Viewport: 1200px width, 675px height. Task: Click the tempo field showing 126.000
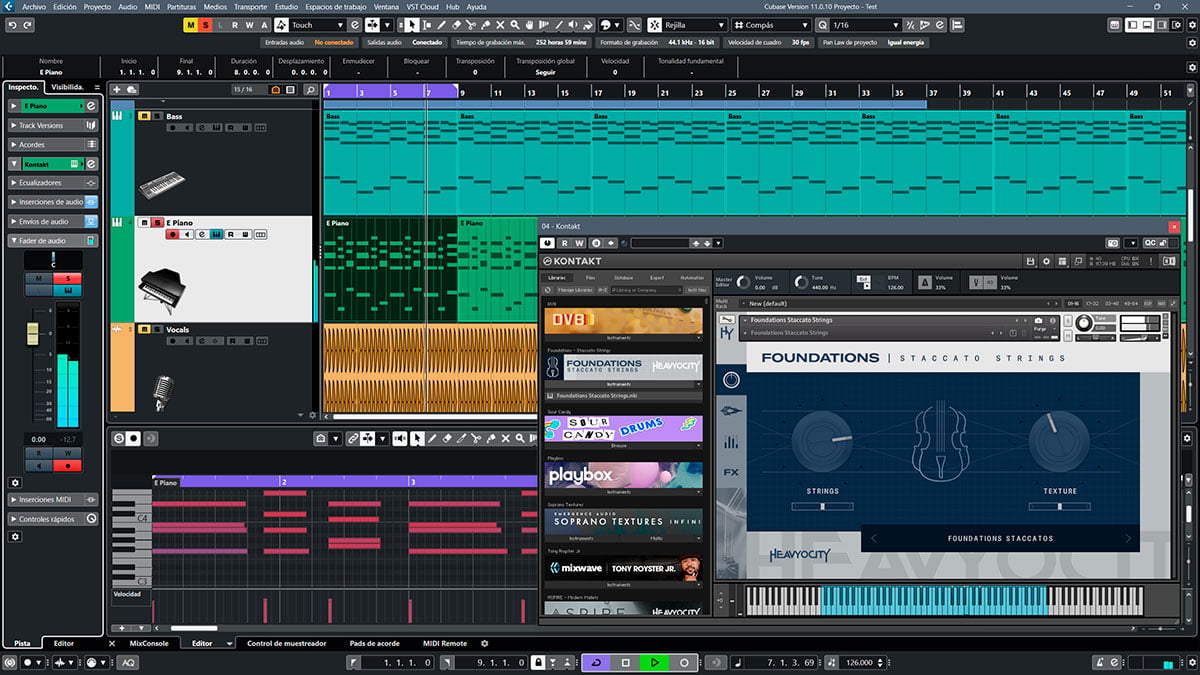(860, 662)
